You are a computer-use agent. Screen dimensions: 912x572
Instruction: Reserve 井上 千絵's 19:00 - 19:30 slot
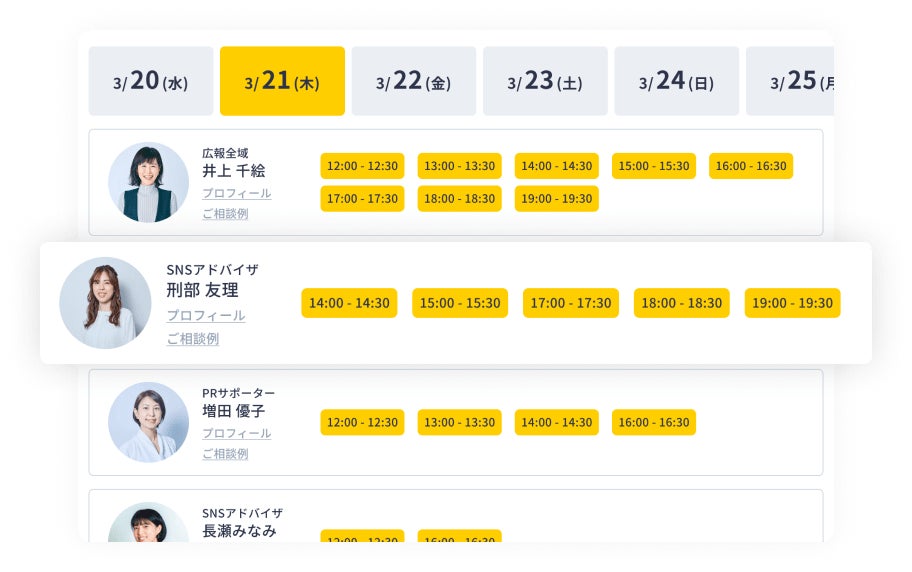point(556,199)
